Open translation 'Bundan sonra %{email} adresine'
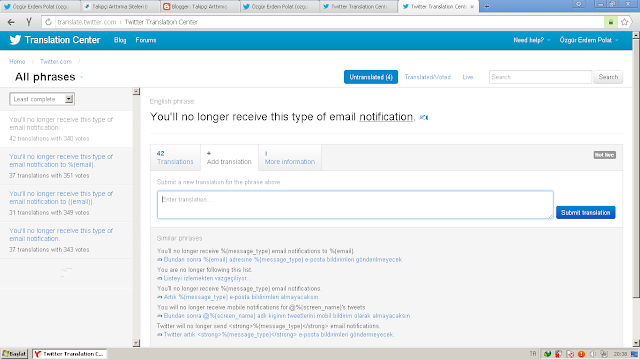 283,260
